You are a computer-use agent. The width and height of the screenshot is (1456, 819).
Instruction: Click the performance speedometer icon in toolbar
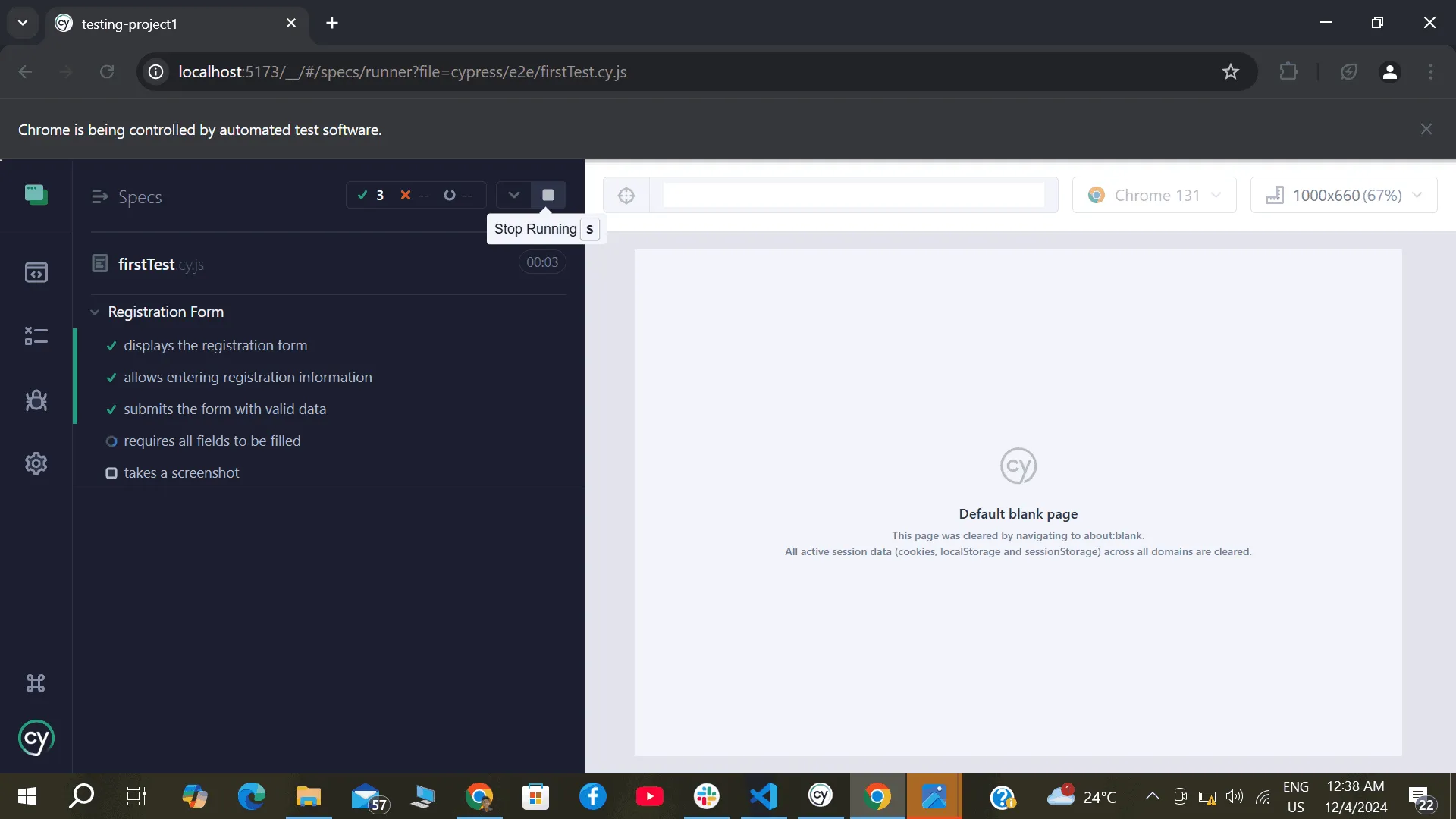1348,72
